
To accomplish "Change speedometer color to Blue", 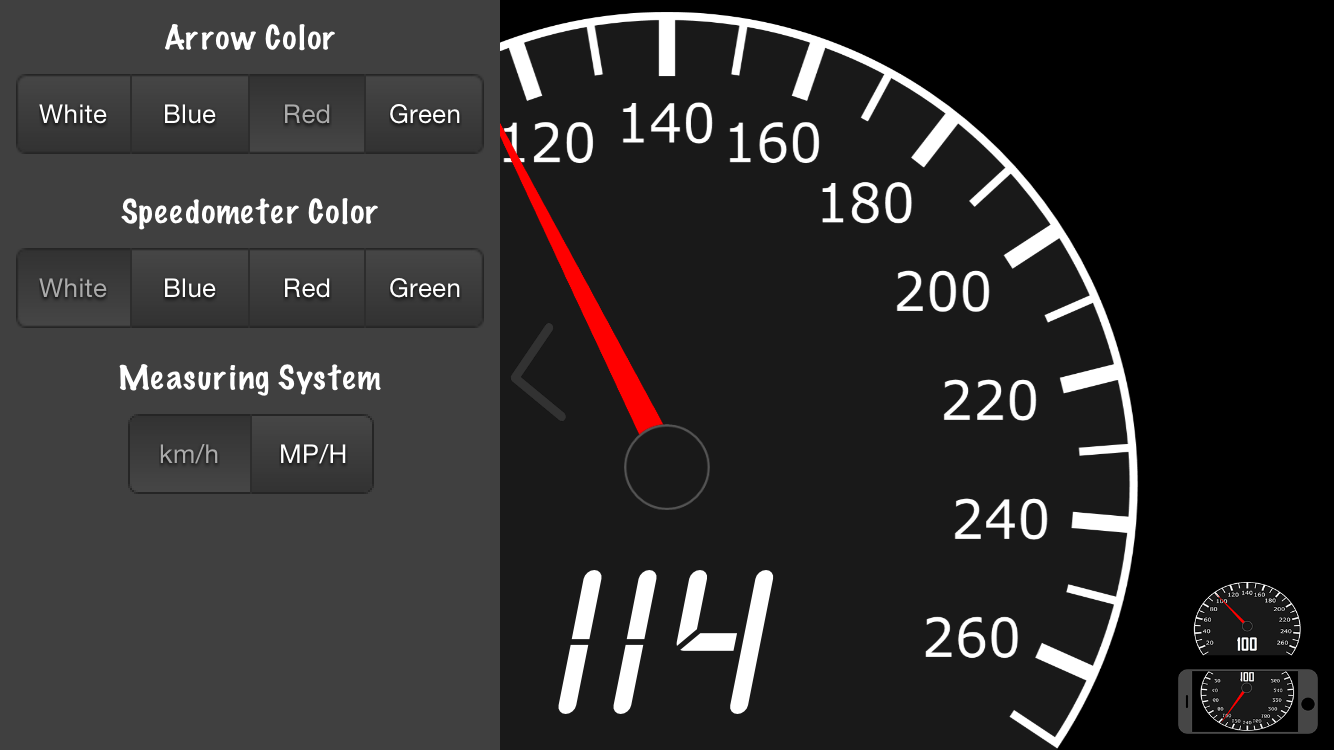I will [190, 288].
